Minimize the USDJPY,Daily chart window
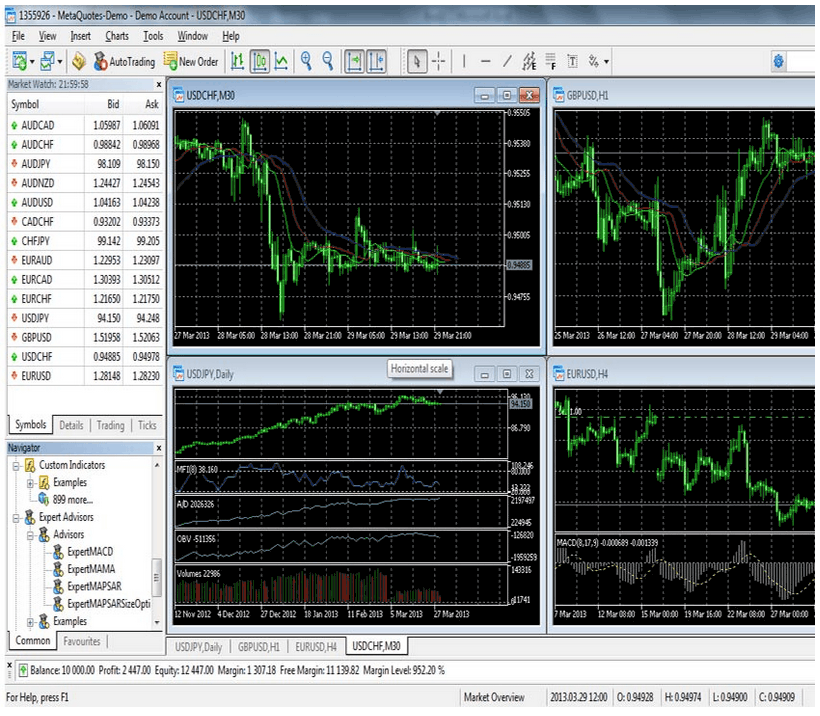Screen dimensions: 820x716 pos(484,374)
